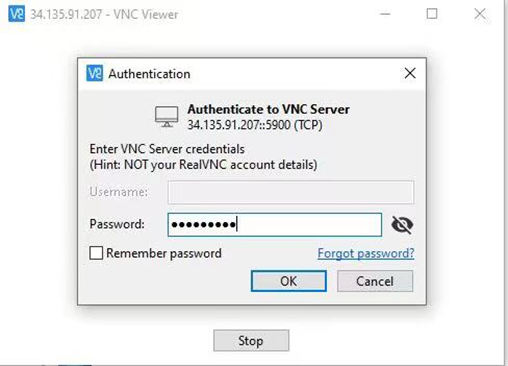Image resolution: width=508 pixels, height=366 pixels.
Task: Stop the connection with the Stop button
Action: click(x=251, y=340)
